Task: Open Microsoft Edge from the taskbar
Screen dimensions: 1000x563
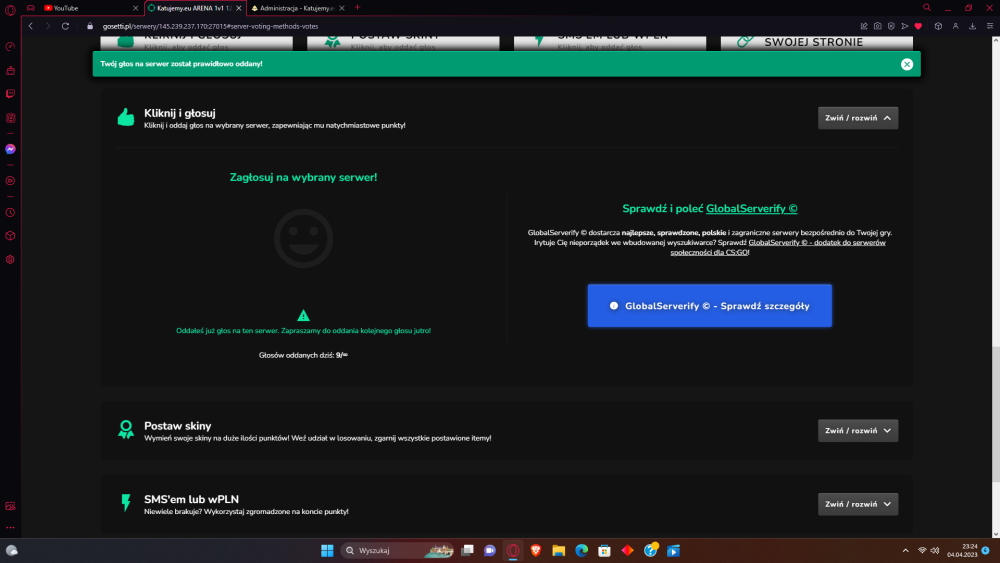Action: [582, 550]
